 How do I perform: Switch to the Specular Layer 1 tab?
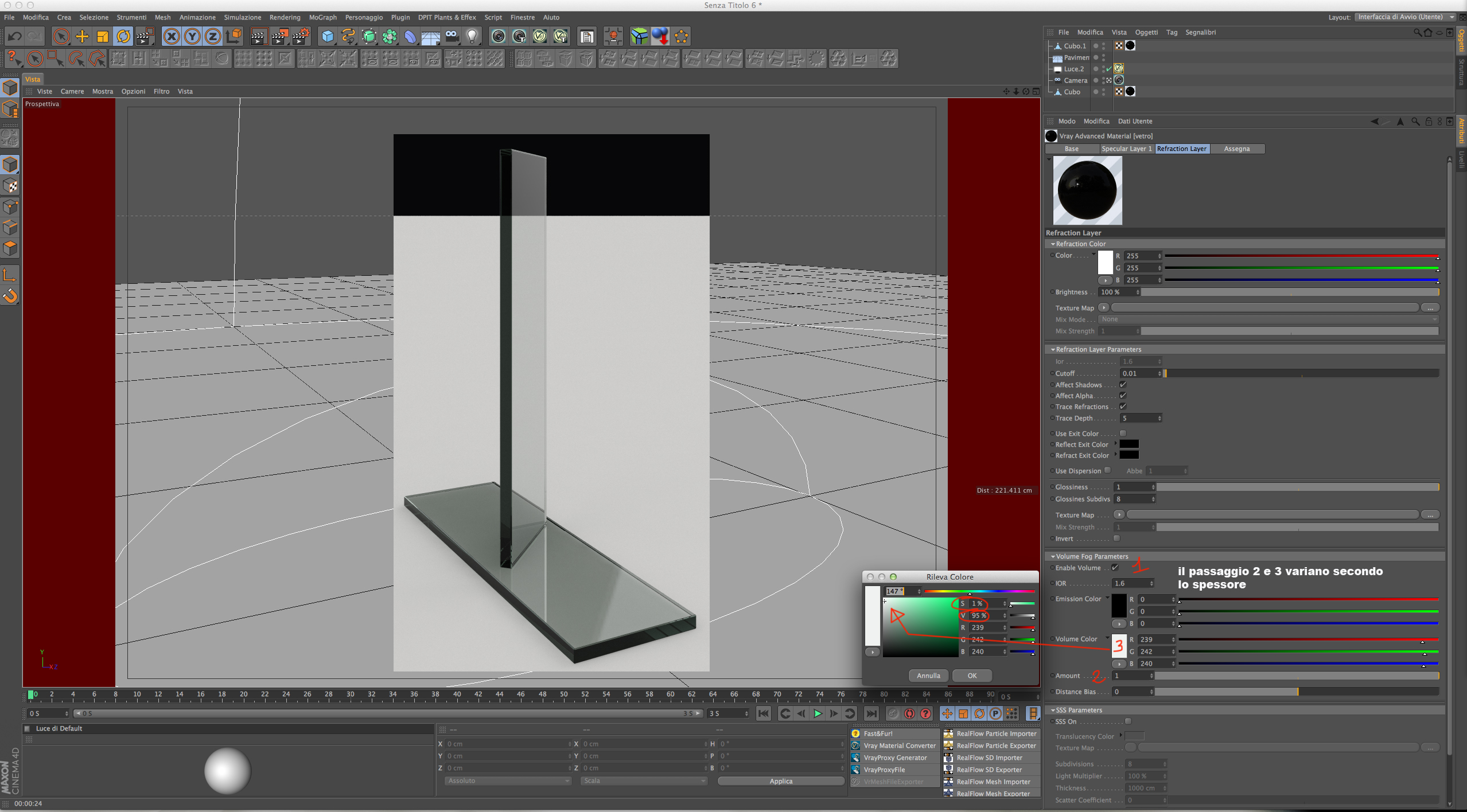pos(1126,149)
